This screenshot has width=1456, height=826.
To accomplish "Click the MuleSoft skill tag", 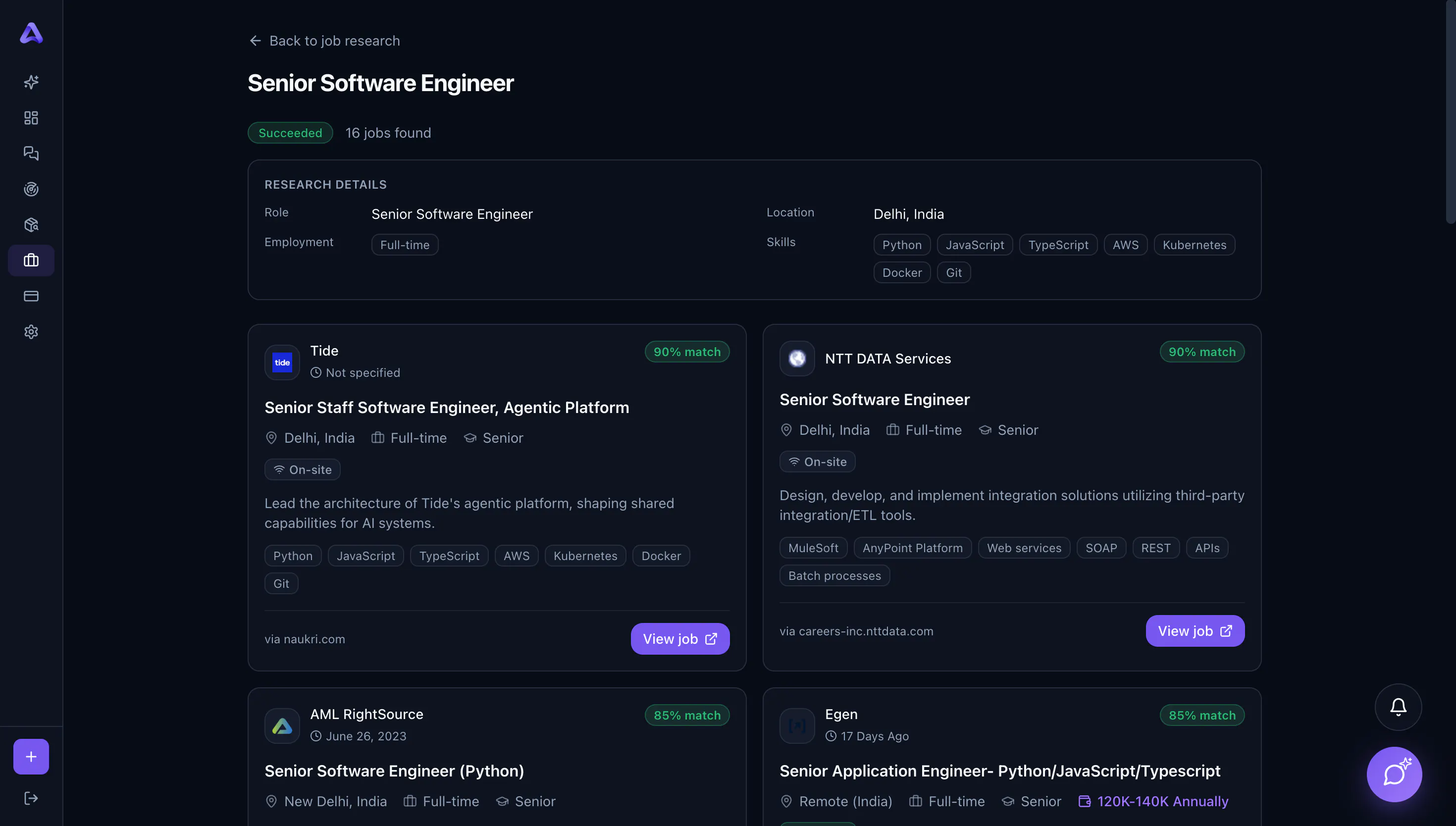I will 813,548.
